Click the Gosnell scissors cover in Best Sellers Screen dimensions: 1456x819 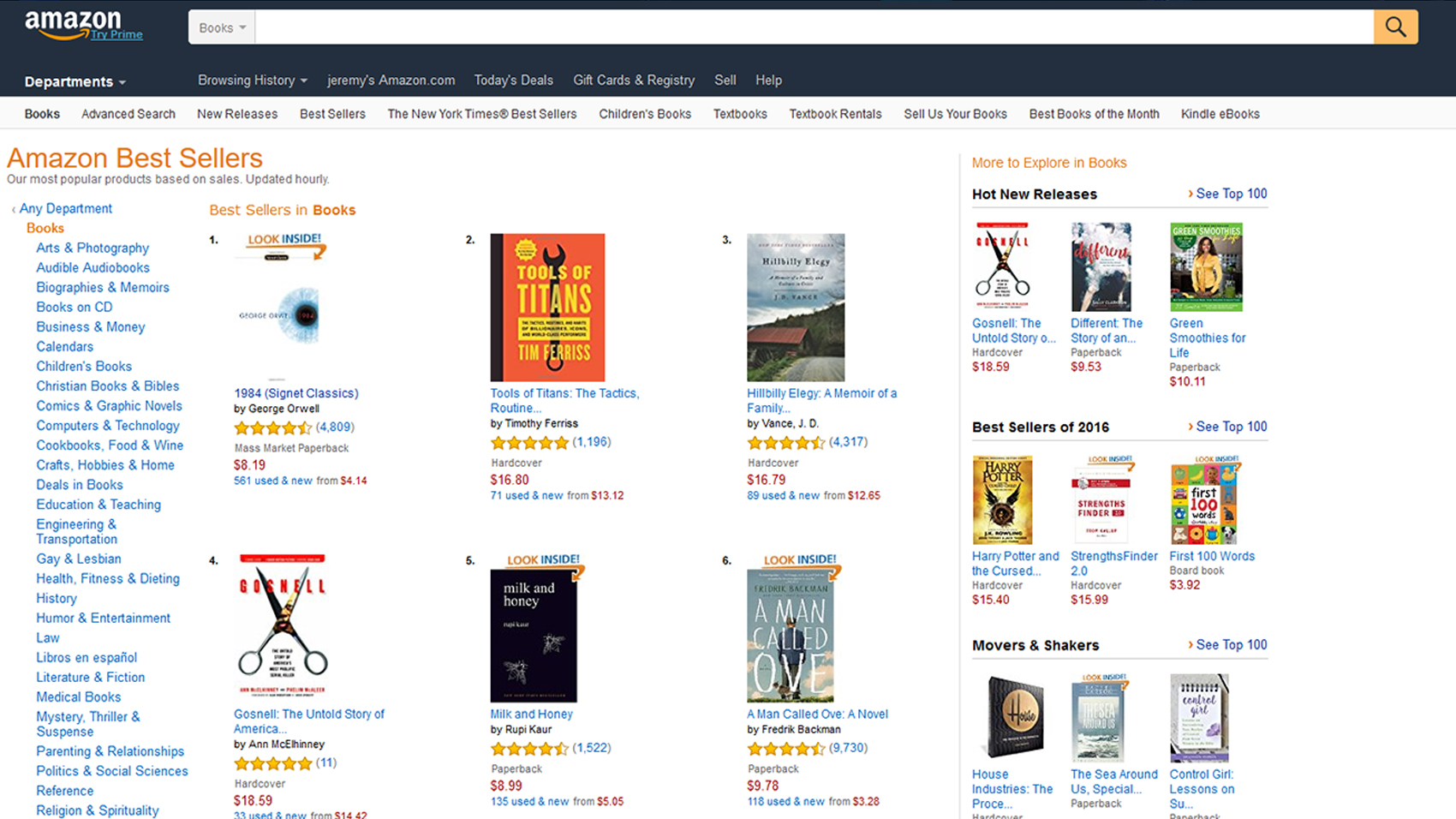pyautogui.click(x=282, y=625)
